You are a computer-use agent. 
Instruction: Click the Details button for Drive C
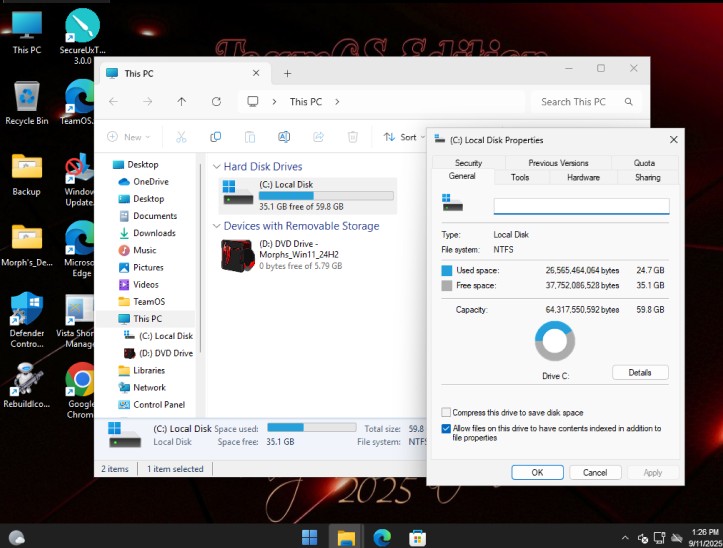[640, 373]
